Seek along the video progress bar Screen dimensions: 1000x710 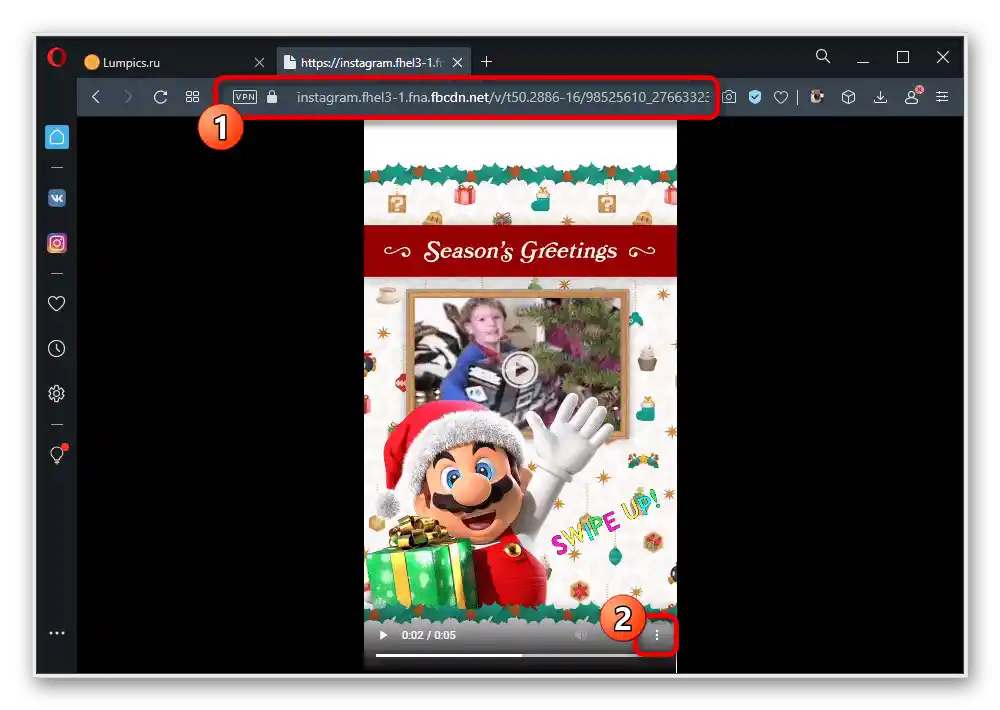pyautogui.click(x=518, y=655)
